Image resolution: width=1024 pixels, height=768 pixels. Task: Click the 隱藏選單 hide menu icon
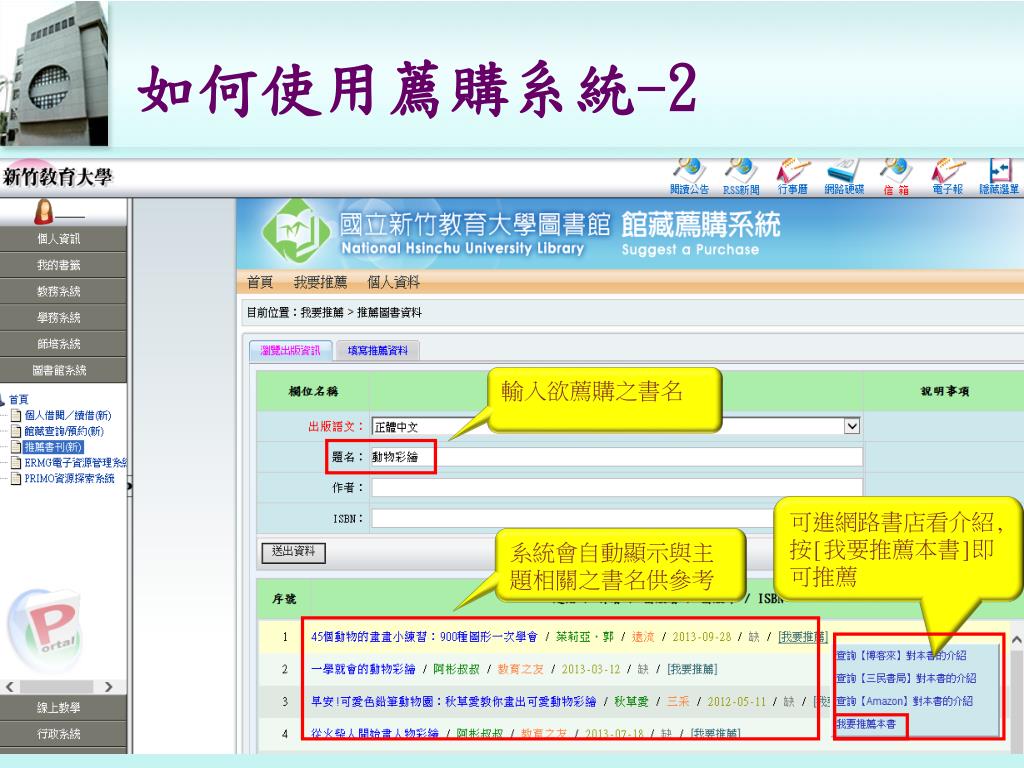tap(999, 176)
